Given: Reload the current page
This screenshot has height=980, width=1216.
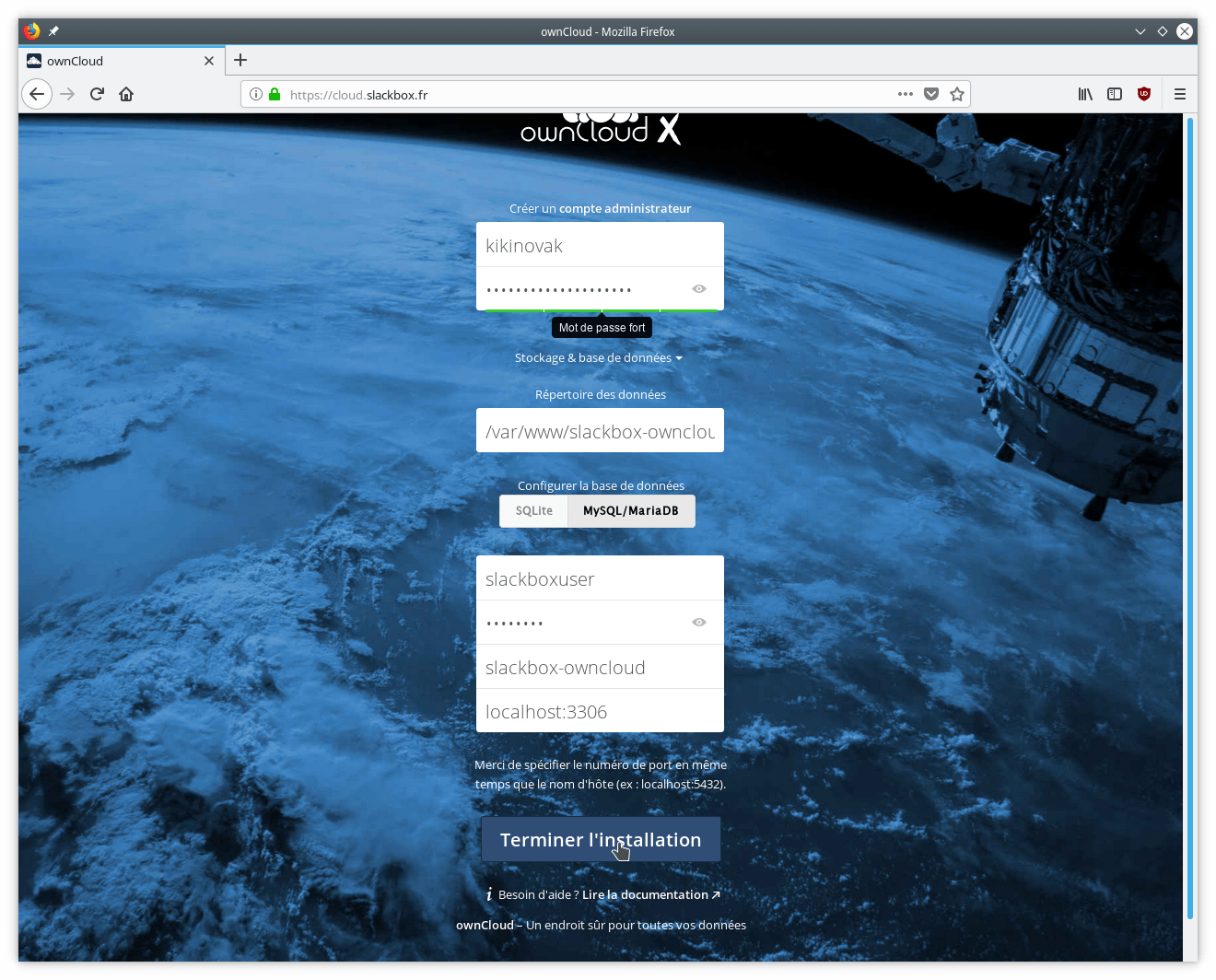Looking at the screenshot, I should coord(97,94).
